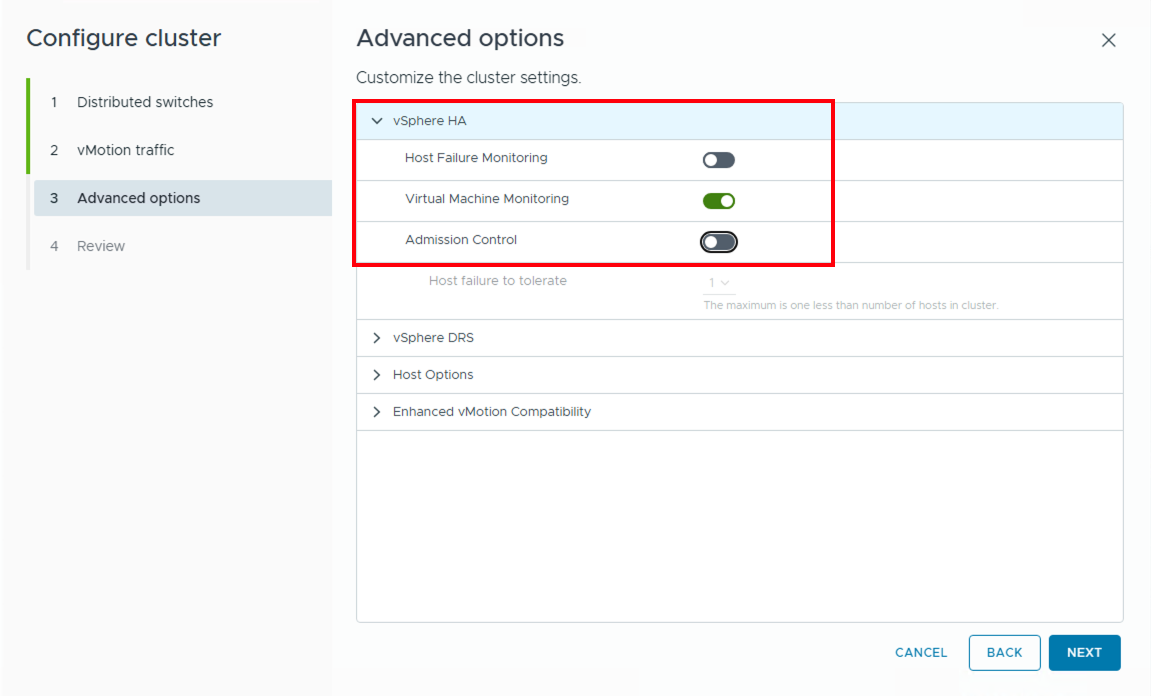Click the Advanced options dialog title
This screenshot has width=1151, height=696.
(x=460, y=38)
